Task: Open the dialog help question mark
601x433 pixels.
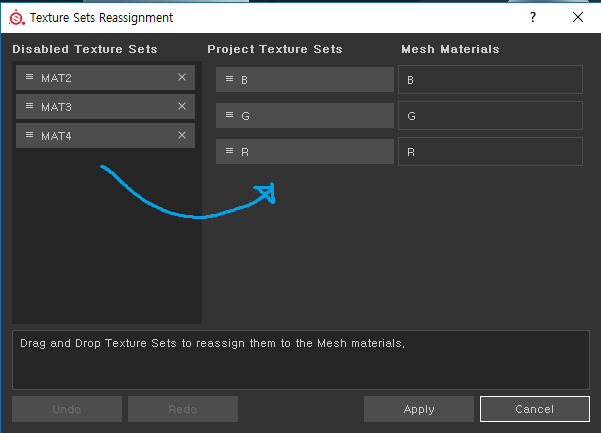Action: [533, 17]
